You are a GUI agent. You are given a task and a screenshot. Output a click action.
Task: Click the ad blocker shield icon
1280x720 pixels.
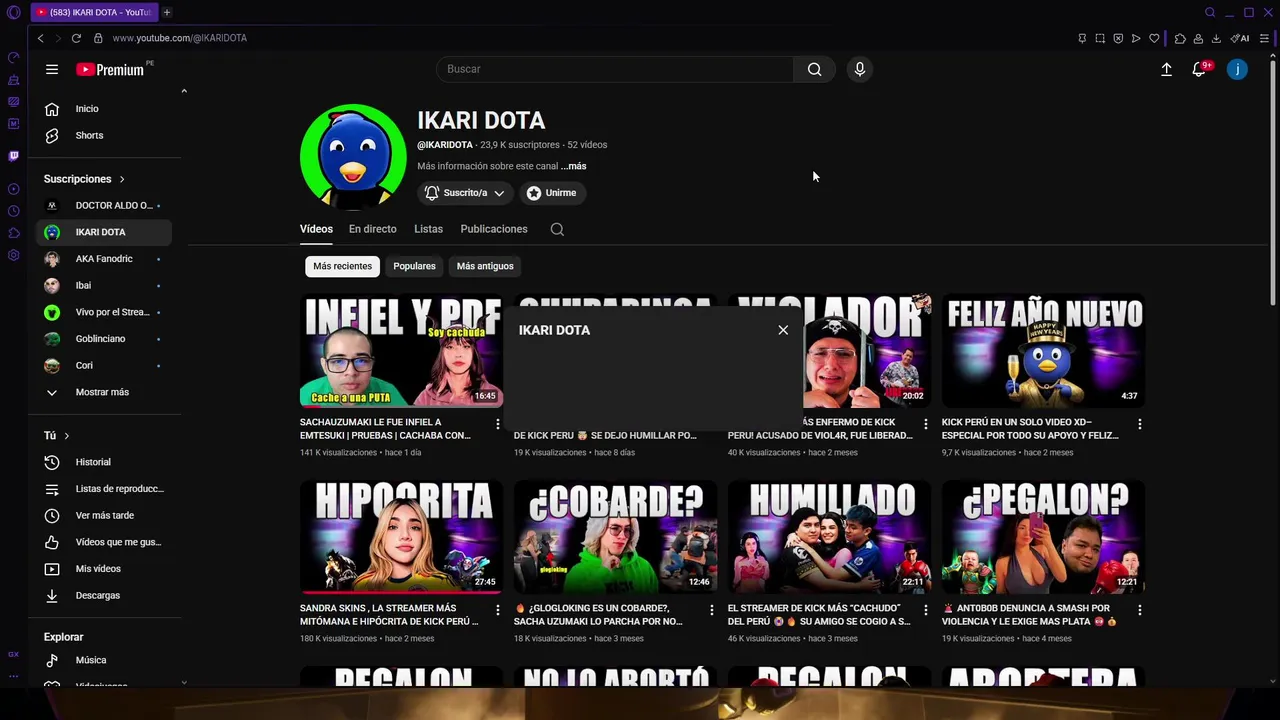tap(1118, 38)
